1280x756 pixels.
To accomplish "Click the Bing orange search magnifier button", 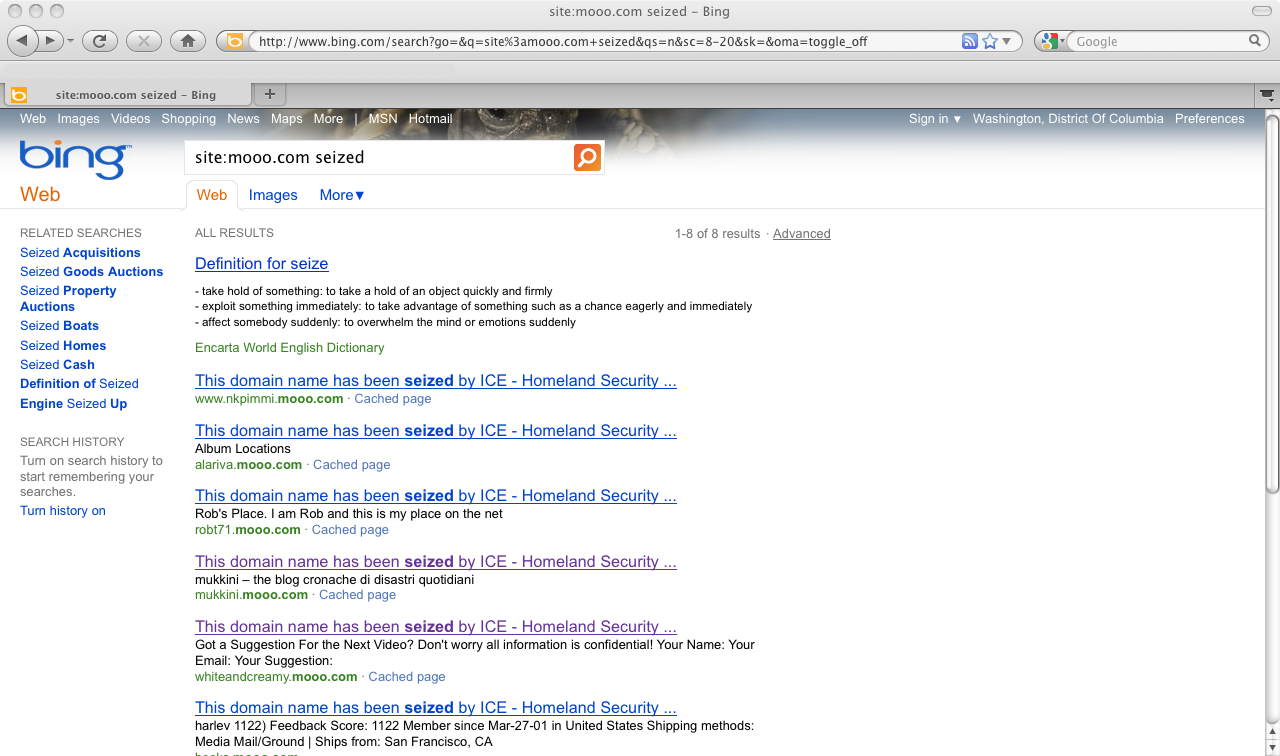I will [x=587, y=157].
